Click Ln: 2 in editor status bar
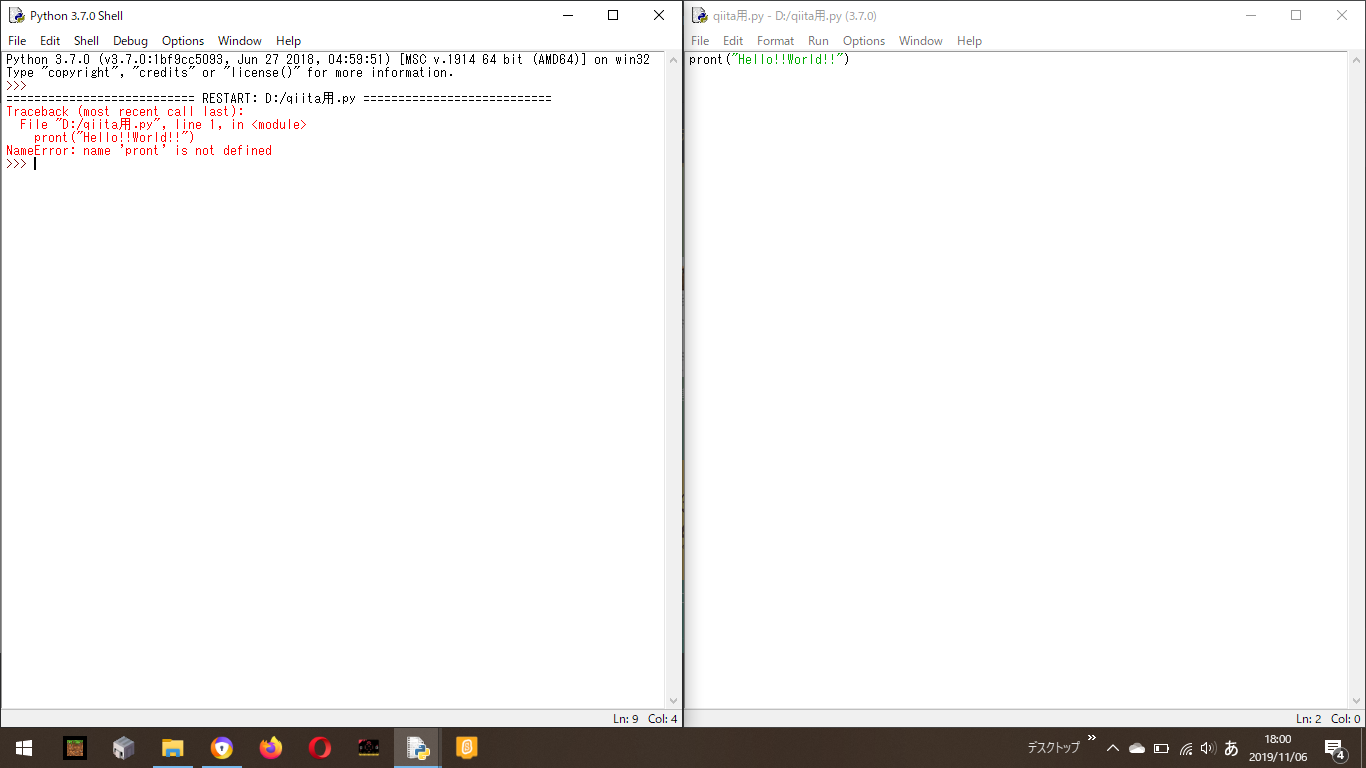 click(x=1308, y=719)
